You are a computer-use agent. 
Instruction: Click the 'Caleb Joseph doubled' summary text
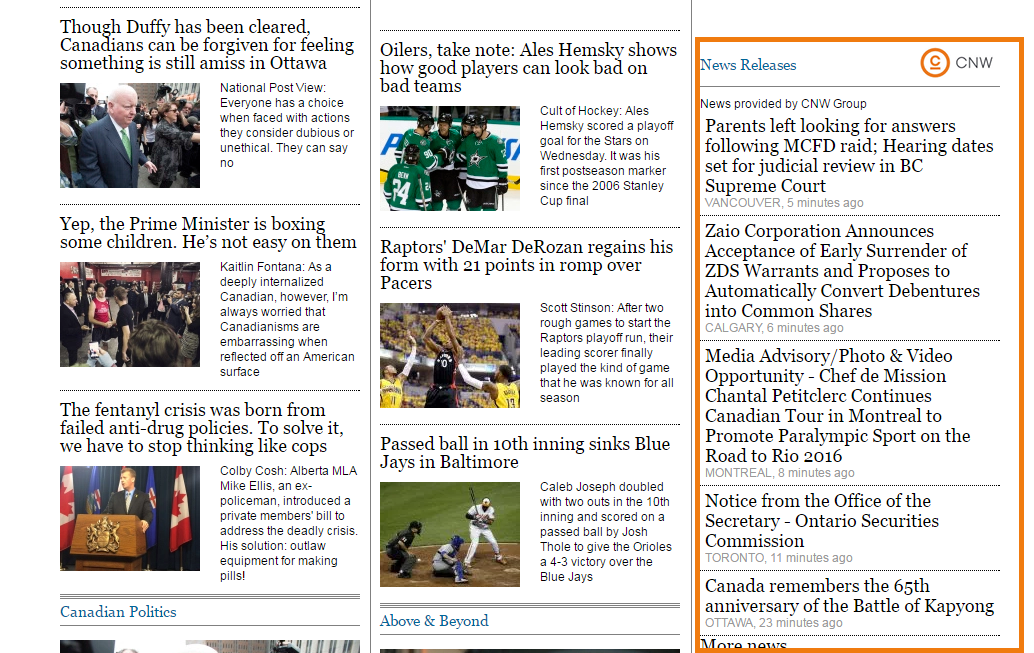pyautogui.click(x=606, y=532)
